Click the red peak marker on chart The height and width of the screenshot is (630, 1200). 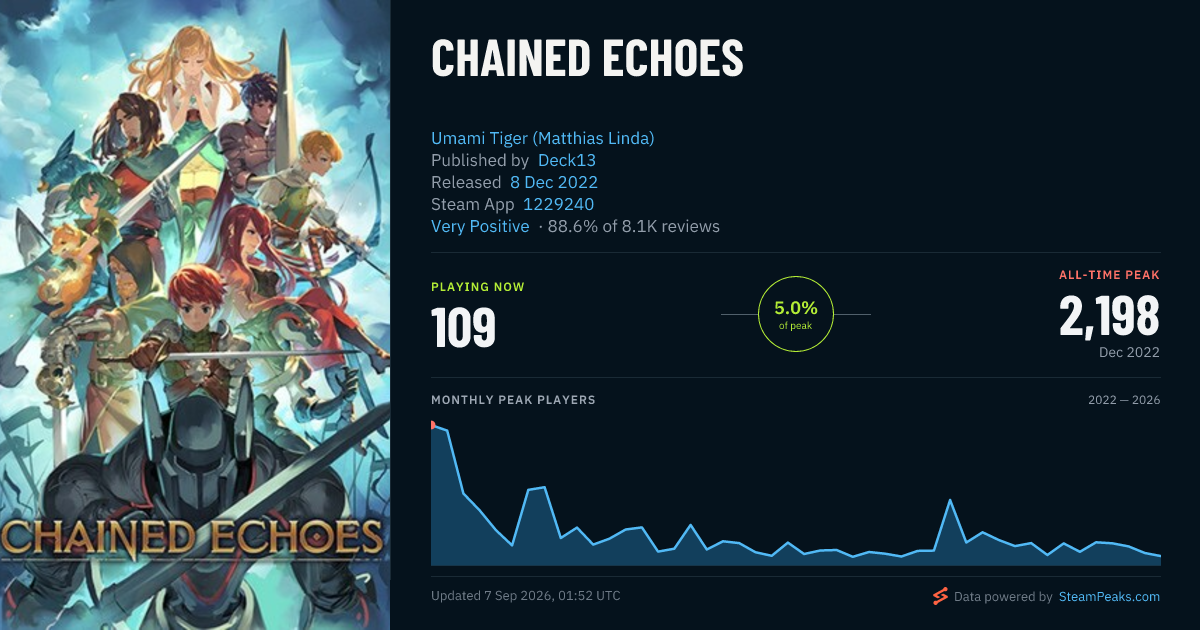point(433,425)
